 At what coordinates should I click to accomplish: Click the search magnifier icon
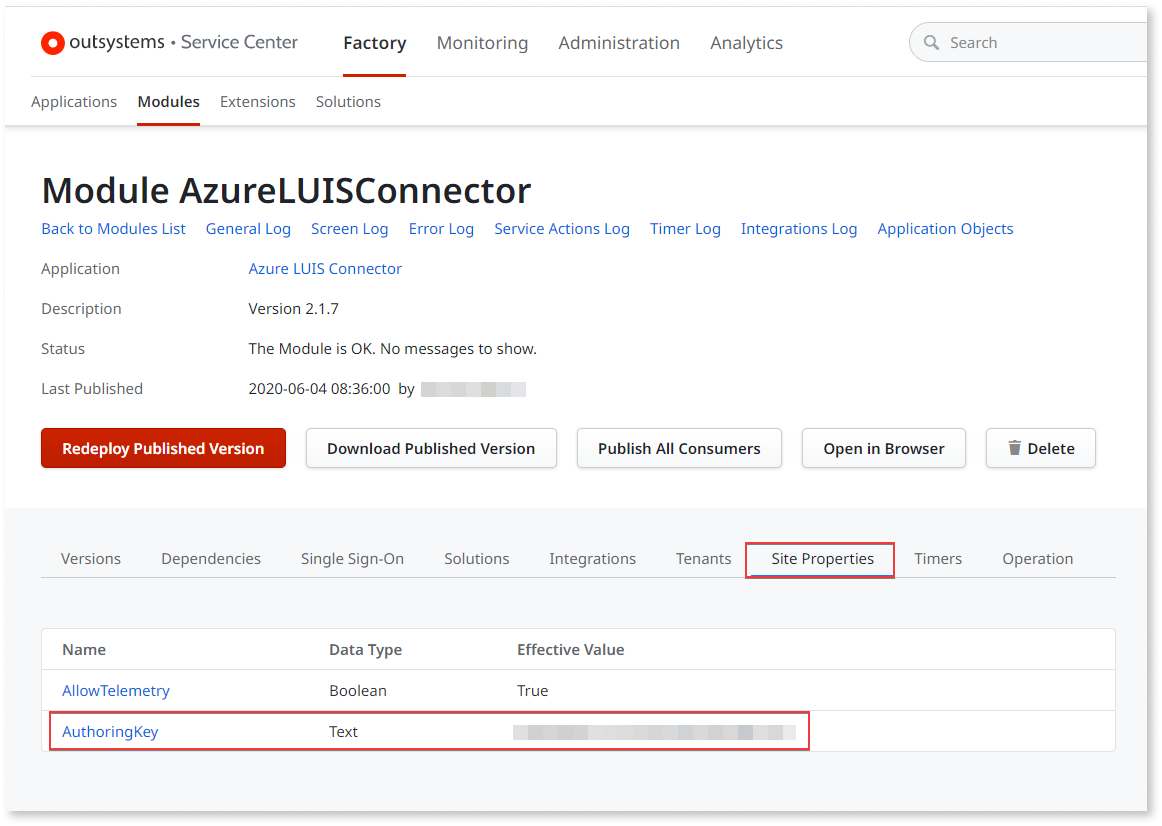(x=931, y=42)
